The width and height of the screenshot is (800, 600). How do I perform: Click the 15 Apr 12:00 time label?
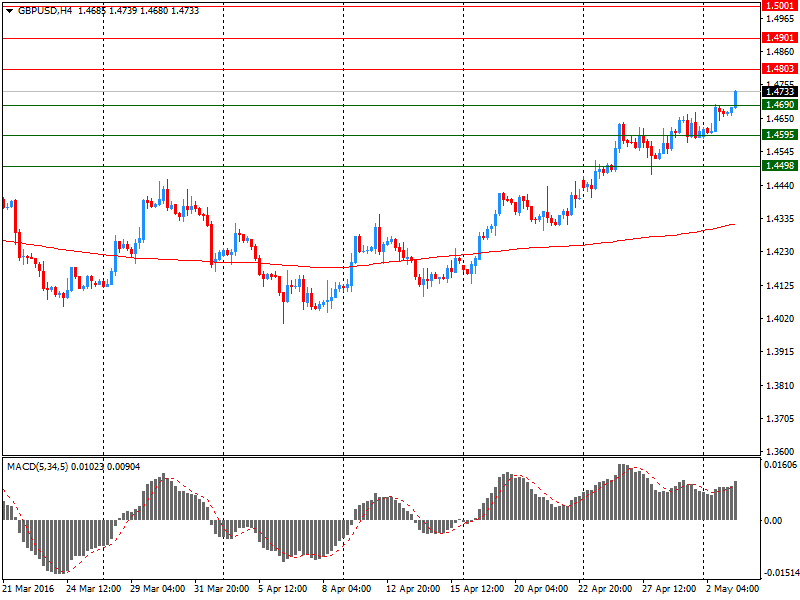[477, 589]
